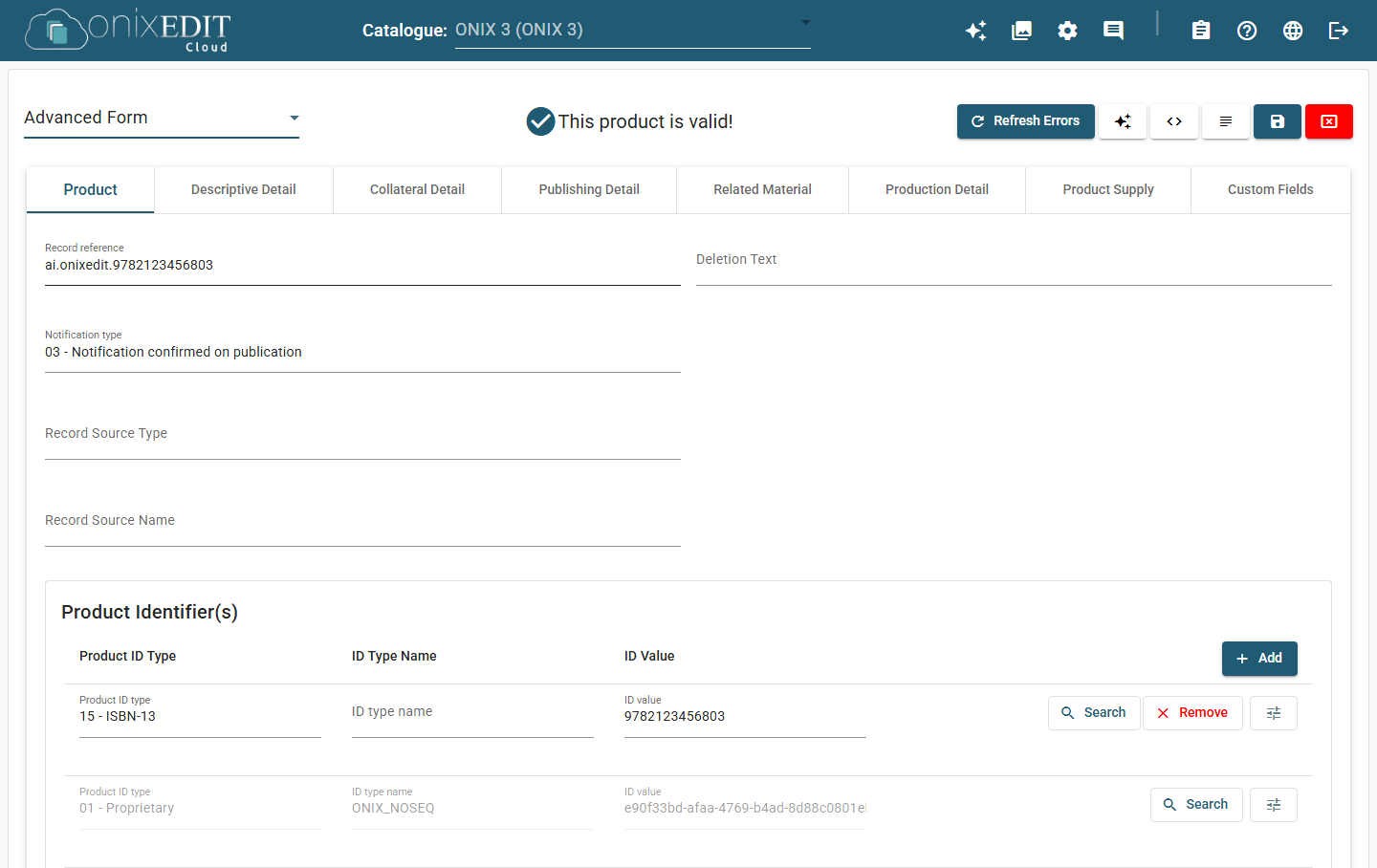
Task: Open Product ID type 15 - ISBN-13 dropdown
Action: (200, 715)
